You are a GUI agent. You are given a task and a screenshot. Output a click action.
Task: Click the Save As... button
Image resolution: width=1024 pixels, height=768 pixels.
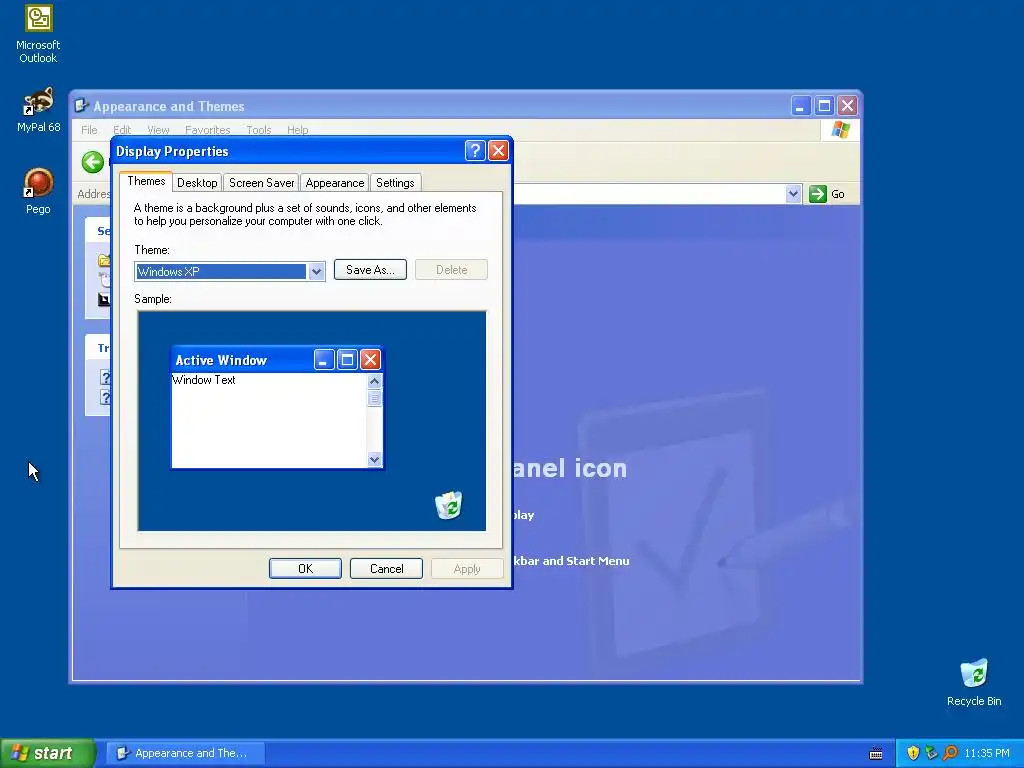click(370, 270)
